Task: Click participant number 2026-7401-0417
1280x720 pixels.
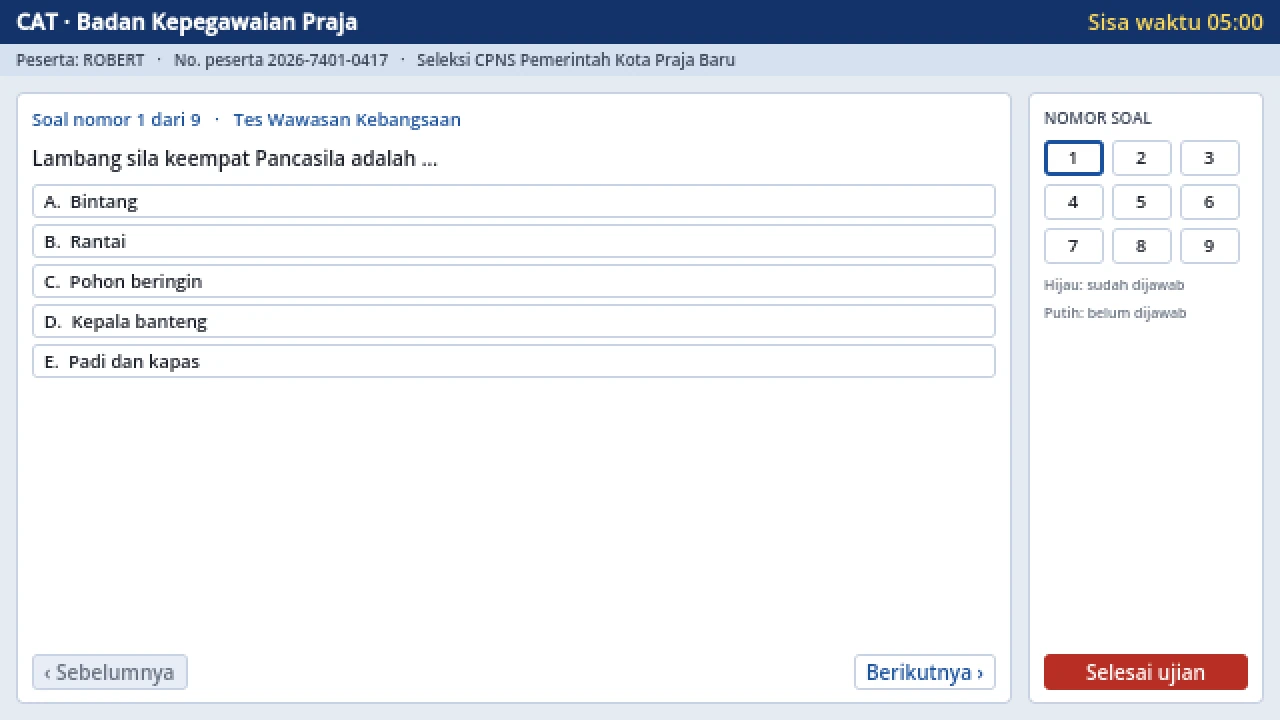Action: click(x=281, y=60)
